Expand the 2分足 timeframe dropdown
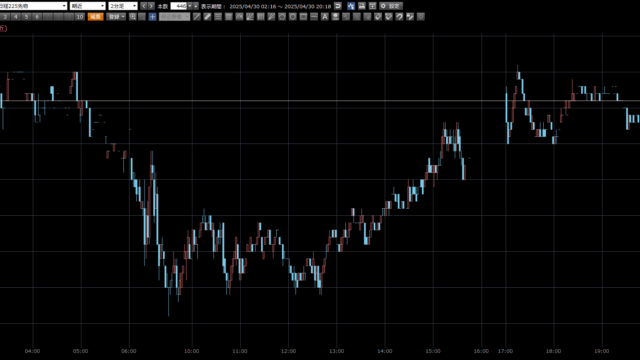 pyautogui.click(x=123, y=6)
